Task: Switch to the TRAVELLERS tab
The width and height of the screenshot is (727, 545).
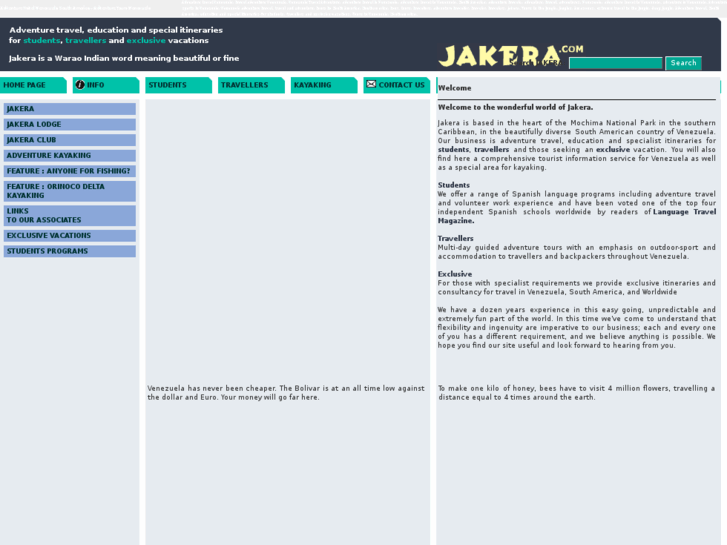Action: pos(251,85)
